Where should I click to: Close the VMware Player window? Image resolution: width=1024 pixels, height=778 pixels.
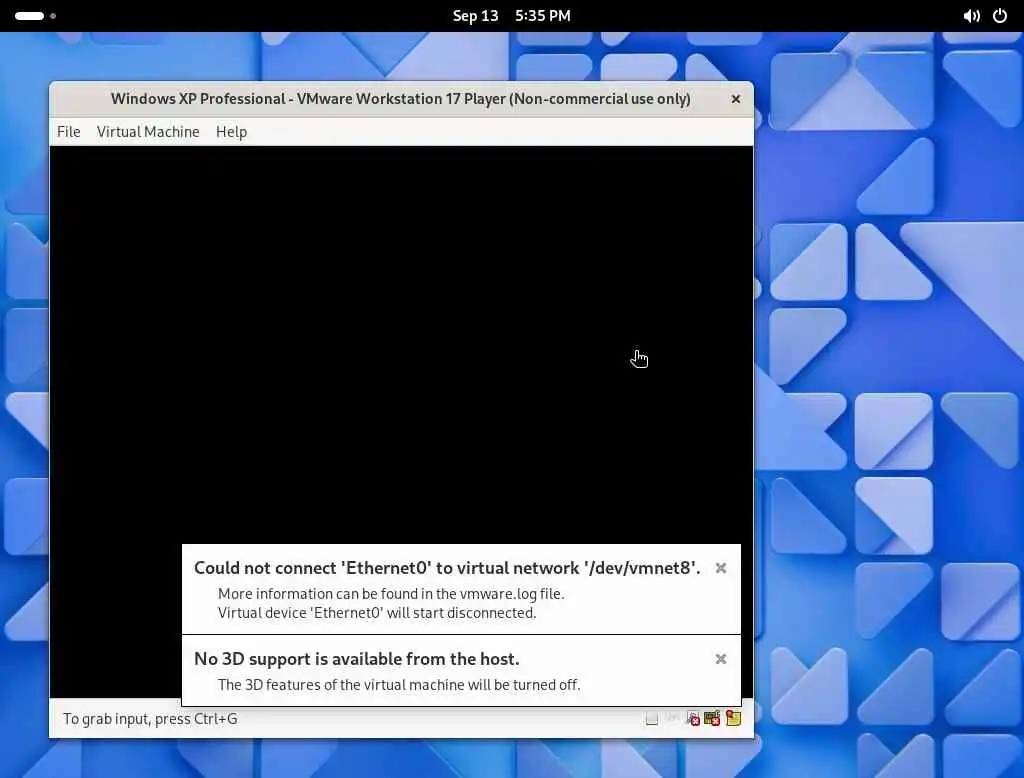(735, 99)
